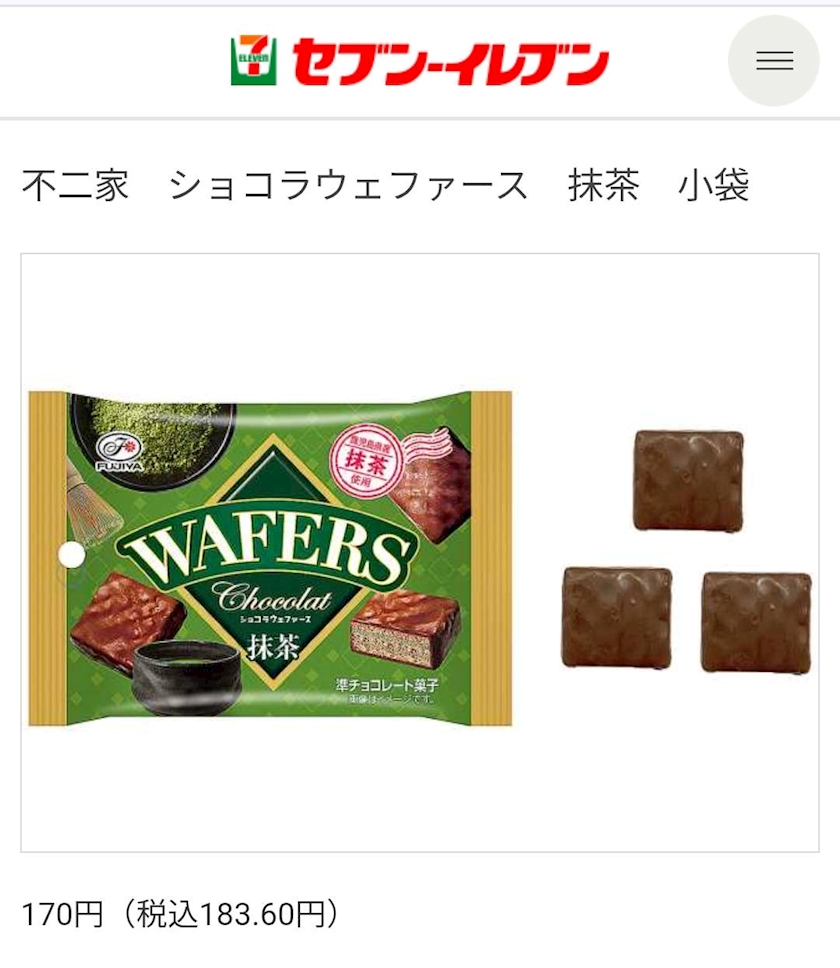Select the tax-included price 税込183.60円
Image resolution: width=840 pixels, height=968 pixels.
click(x=231, y=914)
